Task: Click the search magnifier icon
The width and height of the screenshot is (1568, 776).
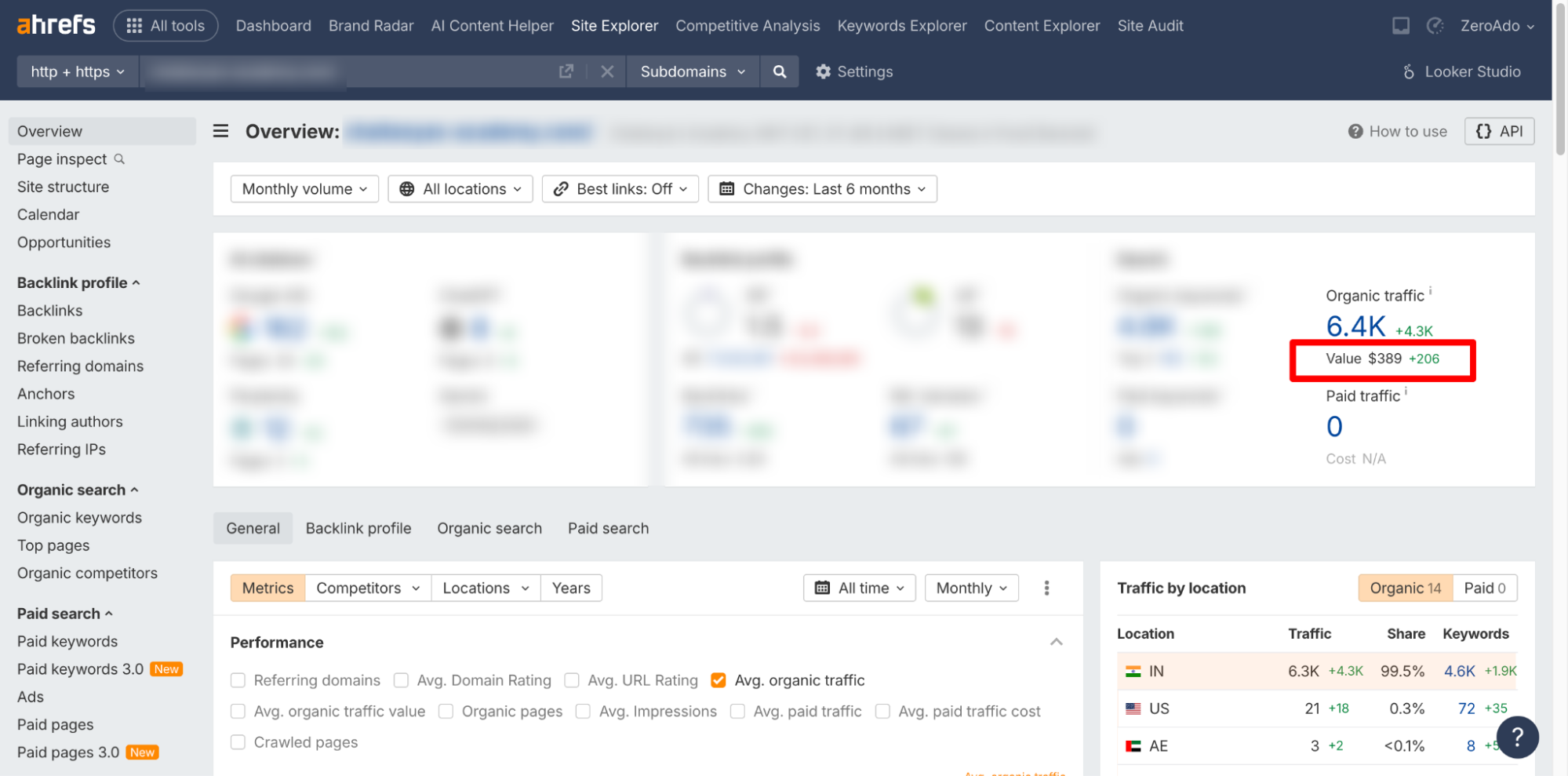Action: click(779, 71)
